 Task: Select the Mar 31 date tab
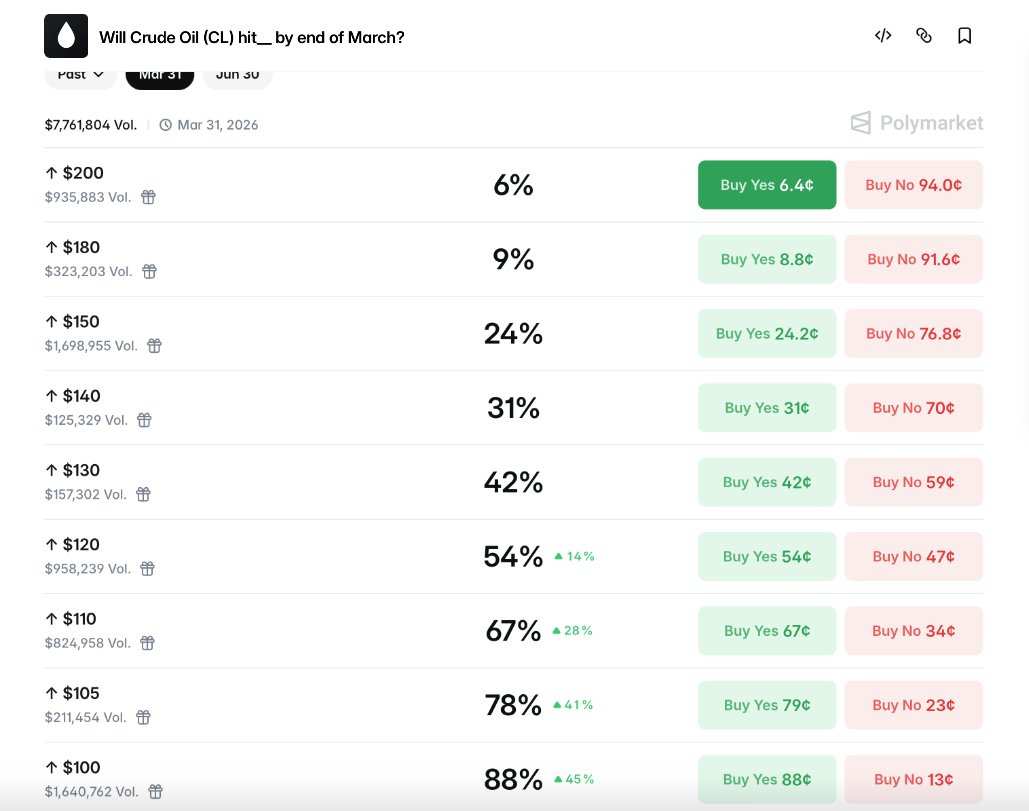(159, 77)
